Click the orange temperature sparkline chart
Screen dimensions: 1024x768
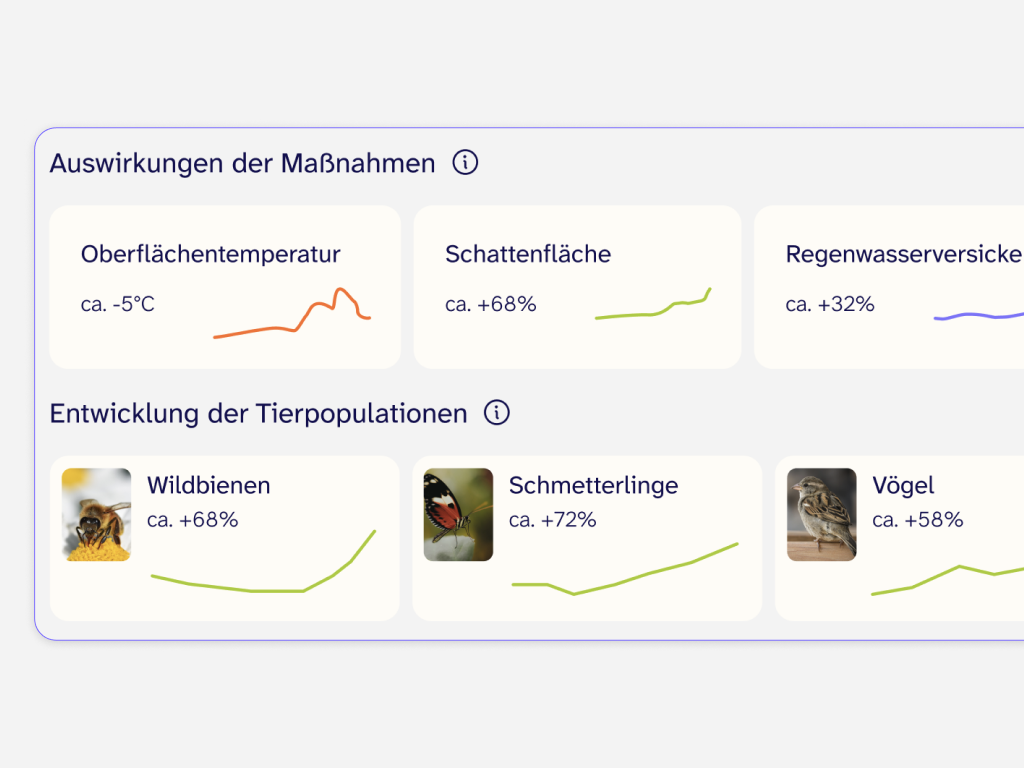(x=292, y=313)
